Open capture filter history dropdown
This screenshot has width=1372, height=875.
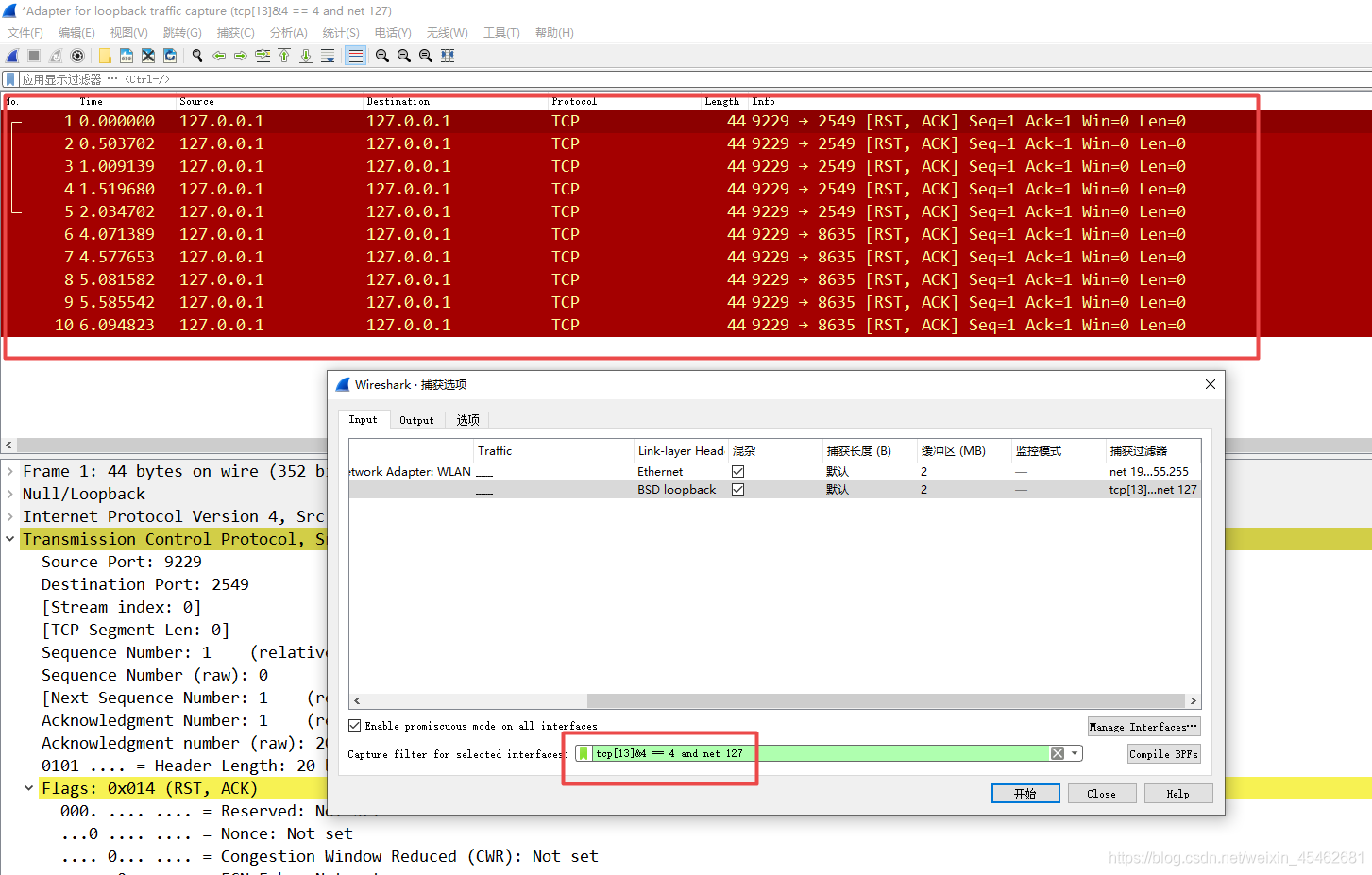[1075, 753]
